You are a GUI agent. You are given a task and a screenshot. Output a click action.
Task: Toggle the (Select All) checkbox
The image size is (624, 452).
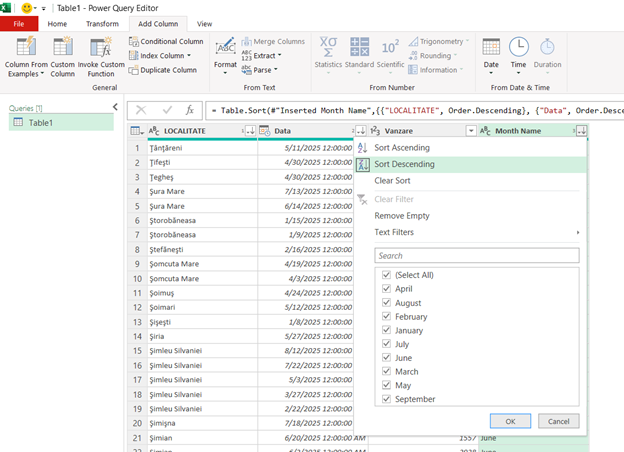(386, 275)
